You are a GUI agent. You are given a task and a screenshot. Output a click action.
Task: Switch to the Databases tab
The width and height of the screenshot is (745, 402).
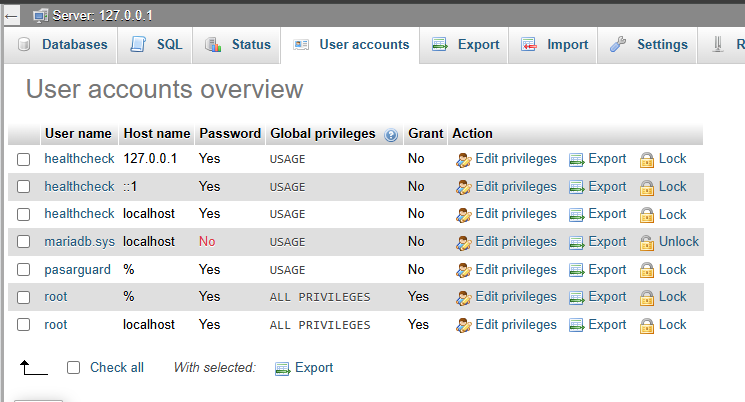(x=62, y=45)
